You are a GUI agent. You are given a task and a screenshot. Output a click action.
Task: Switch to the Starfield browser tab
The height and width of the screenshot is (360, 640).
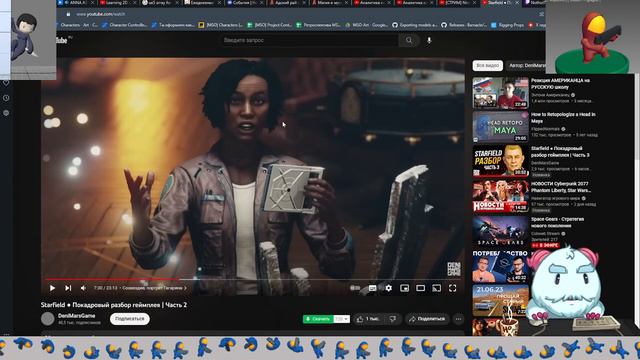[500, 3]
